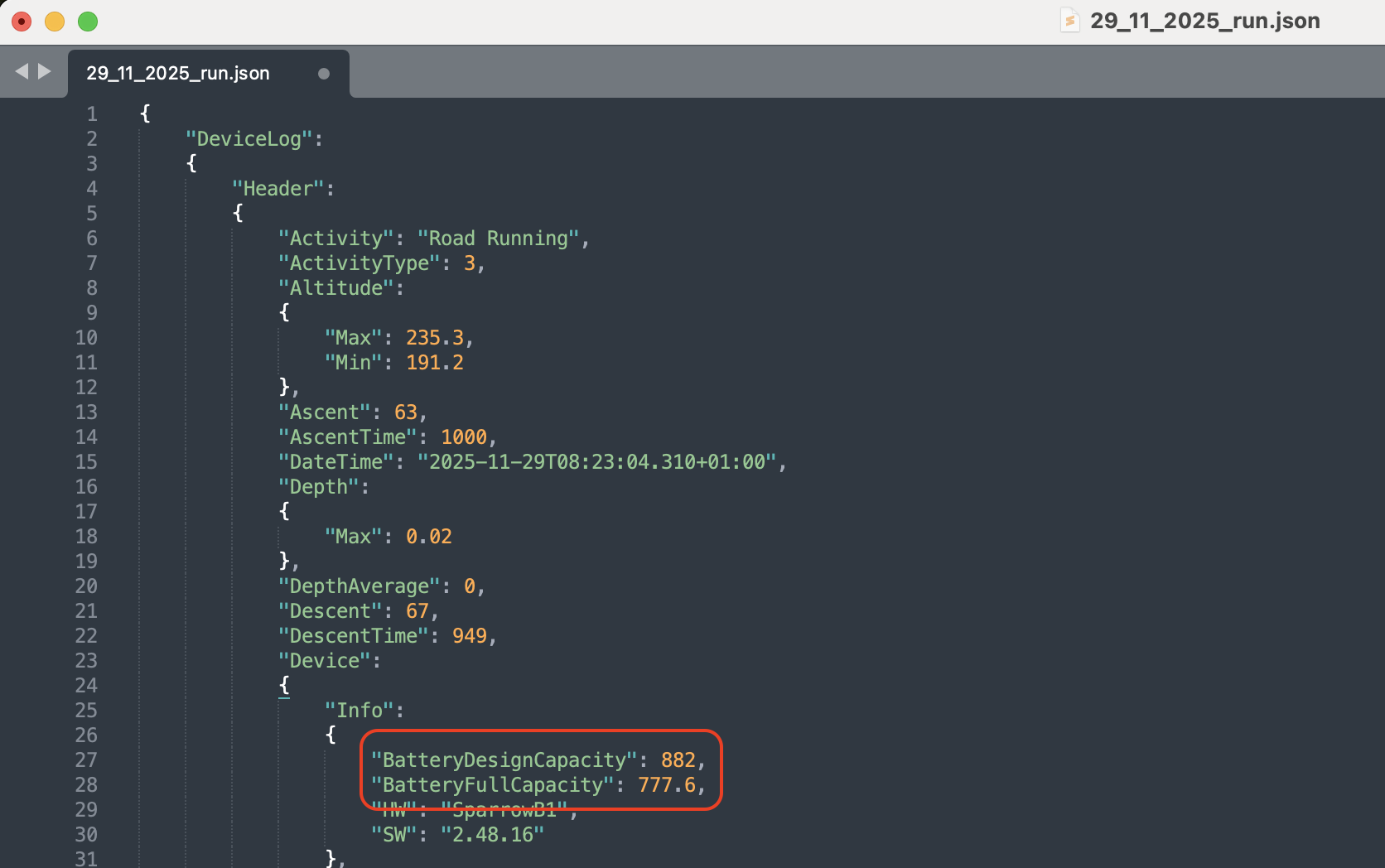Minimize the window with the yellow traffic light

click(54, 22)
